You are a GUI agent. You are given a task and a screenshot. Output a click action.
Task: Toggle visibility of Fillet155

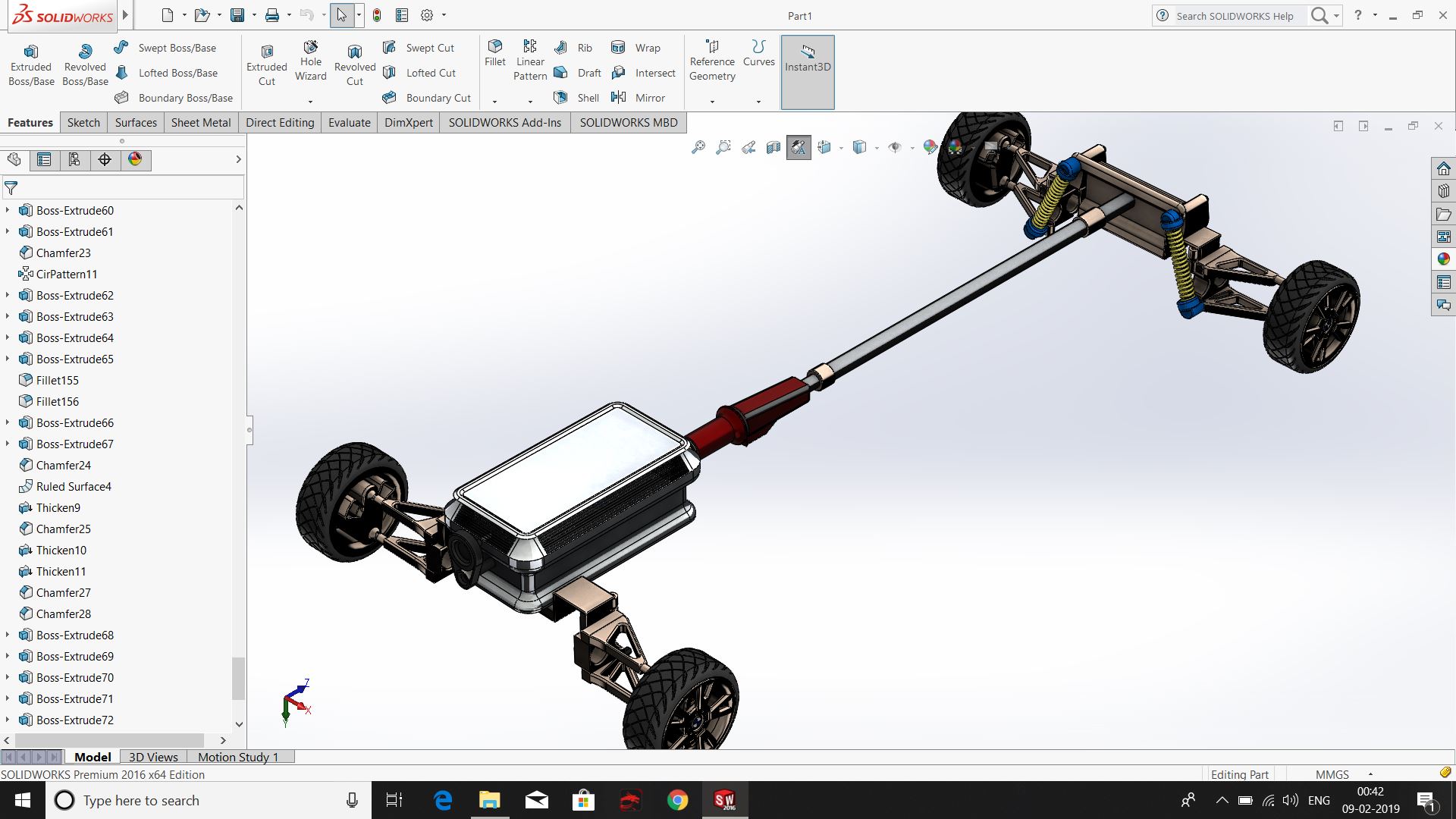coord(55,380)
